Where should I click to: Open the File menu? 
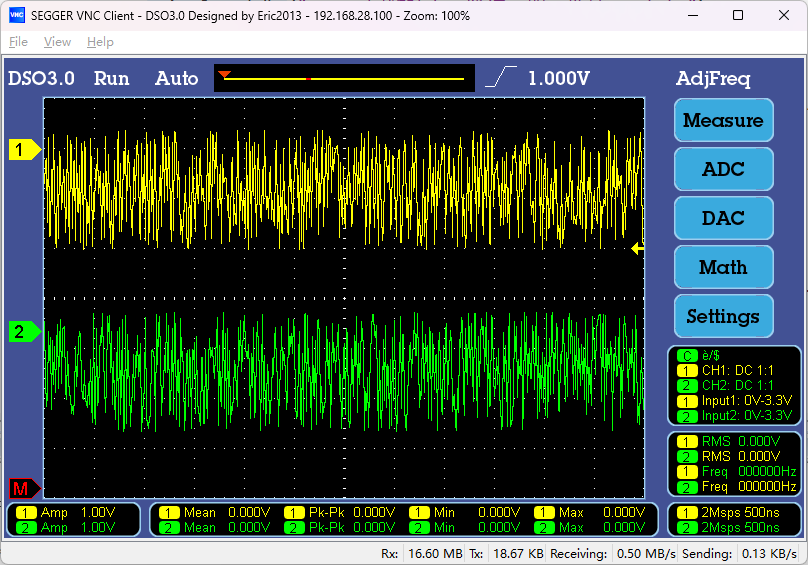click(x=18, y=42)
